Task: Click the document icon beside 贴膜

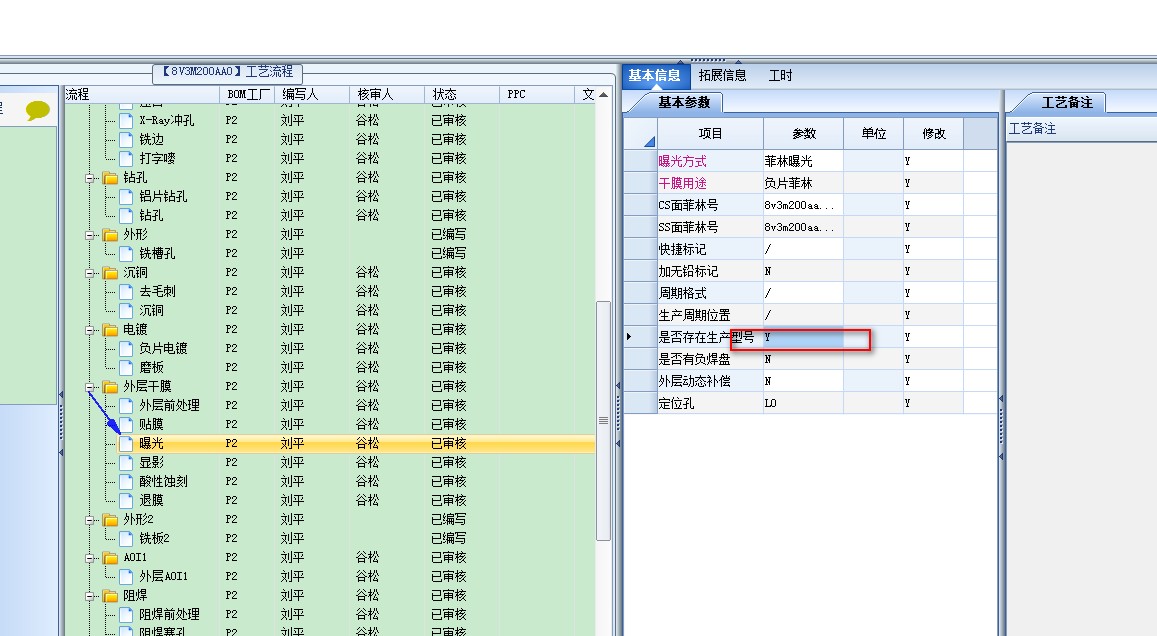Action: pyautogui.click(x=126, y=424)
